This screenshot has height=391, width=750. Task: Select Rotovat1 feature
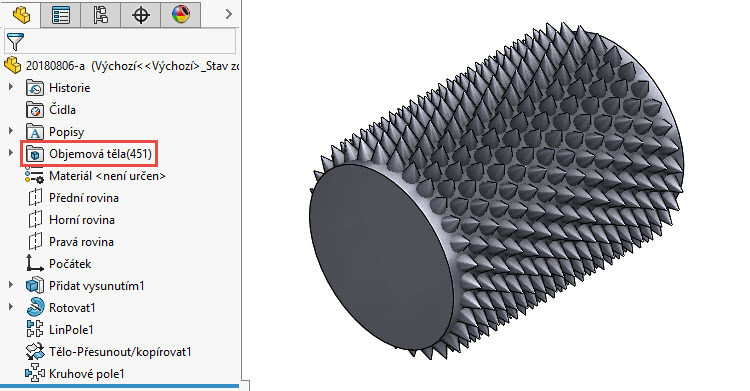[x=72, y=308]
